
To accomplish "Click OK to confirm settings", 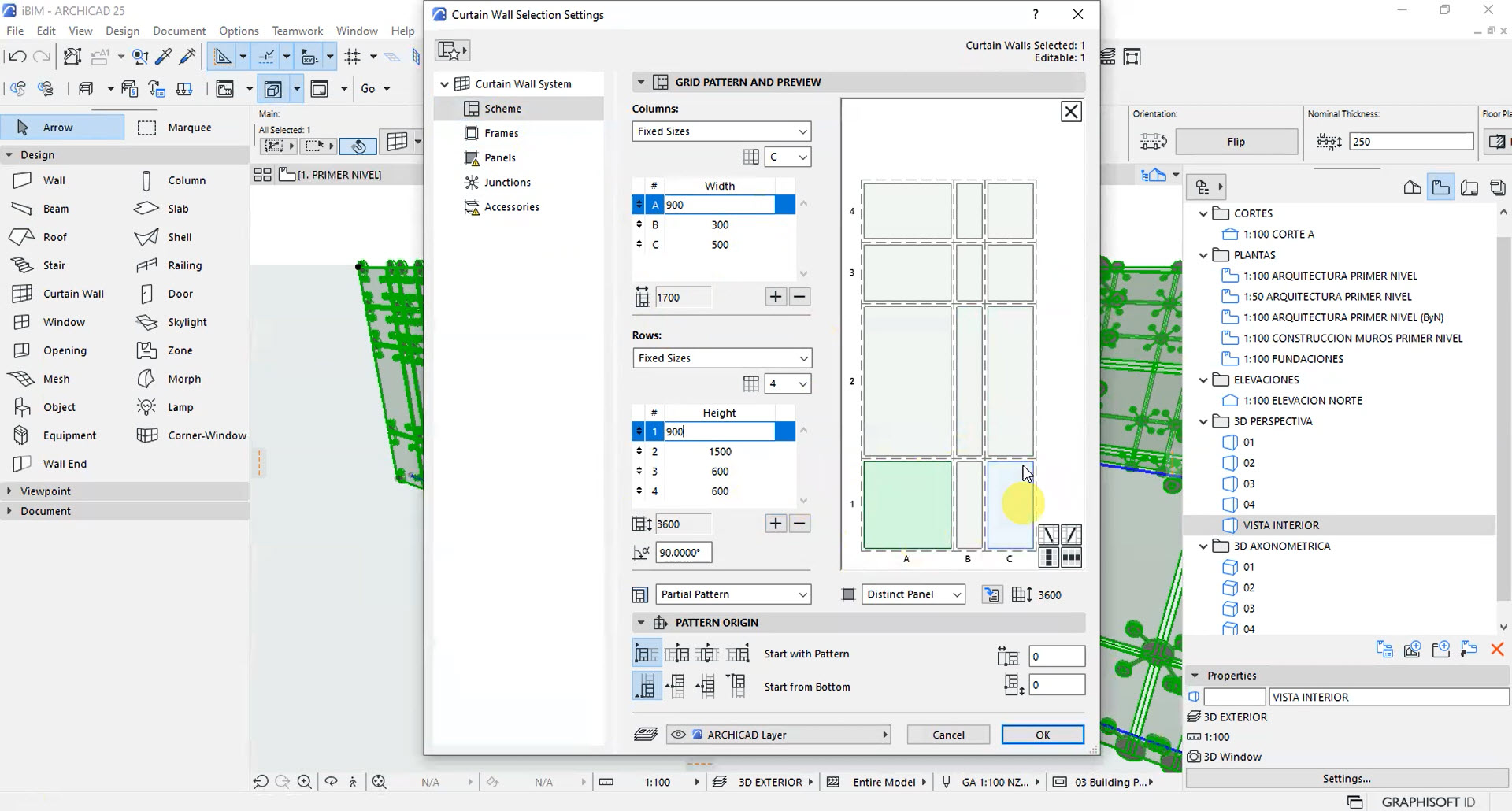I will 1042,735.
